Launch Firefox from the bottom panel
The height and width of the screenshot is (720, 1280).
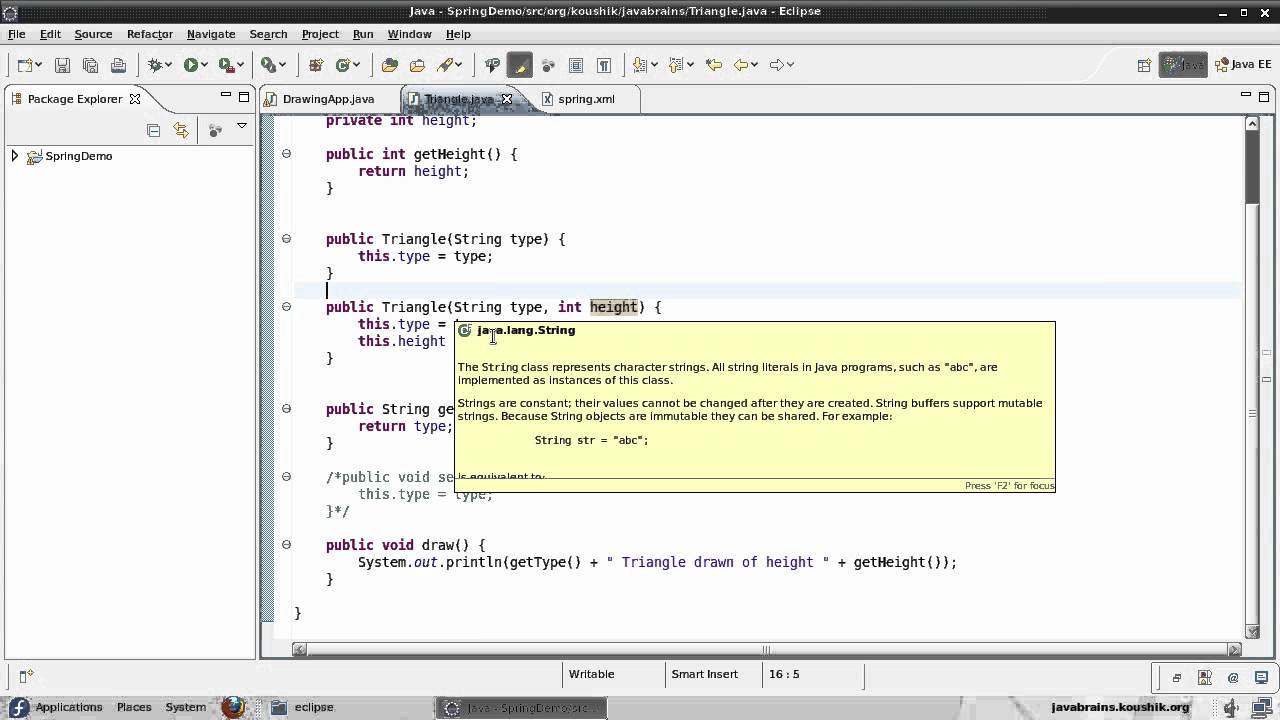pyautogui.click(x=233, y=707)
